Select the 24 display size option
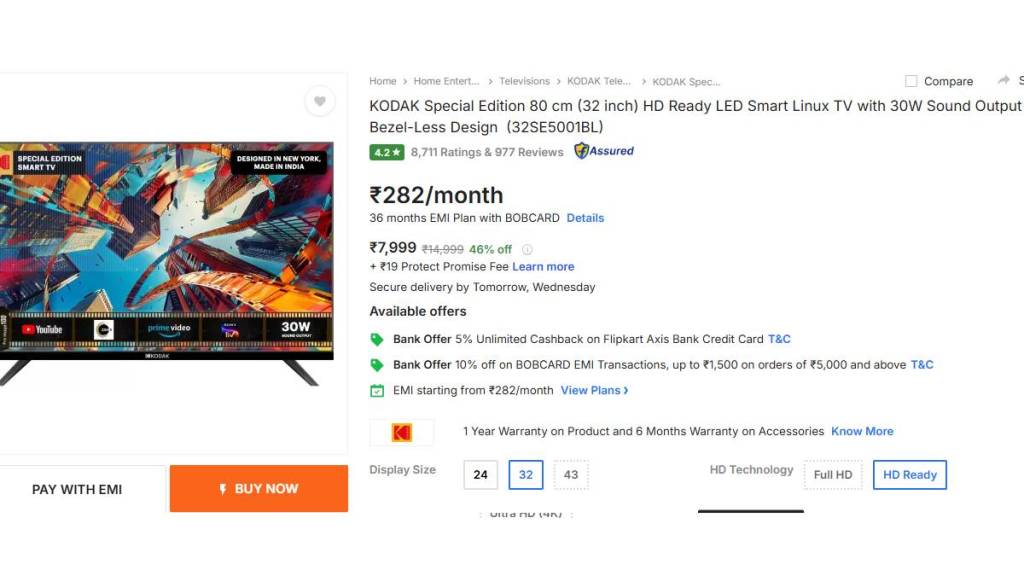 (480, 475)
